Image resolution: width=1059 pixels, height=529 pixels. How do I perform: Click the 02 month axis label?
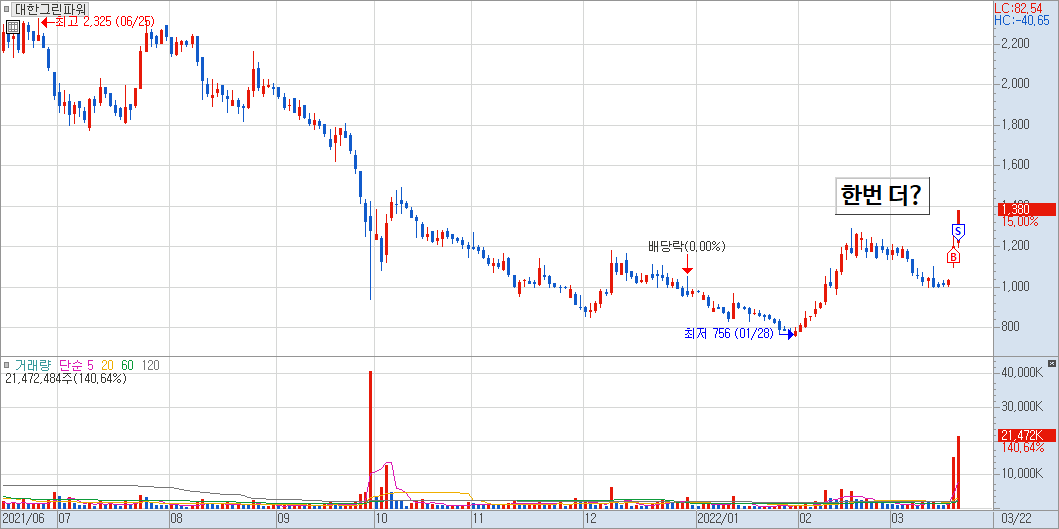[x=804, y=519]
